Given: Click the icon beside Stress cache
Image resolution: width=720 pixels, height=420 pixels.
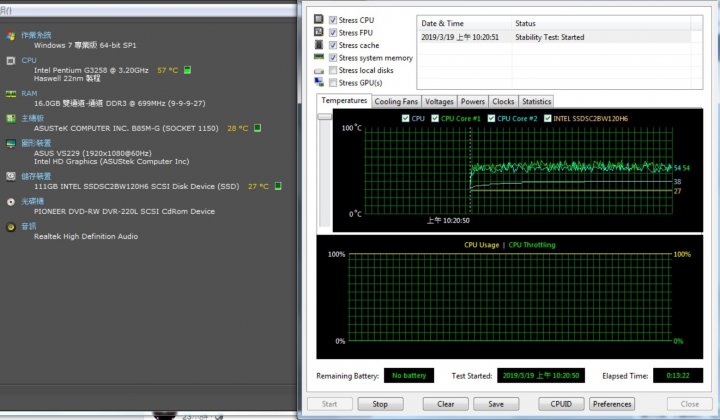Looking at the screenshot, I should (x=319, y=45).
